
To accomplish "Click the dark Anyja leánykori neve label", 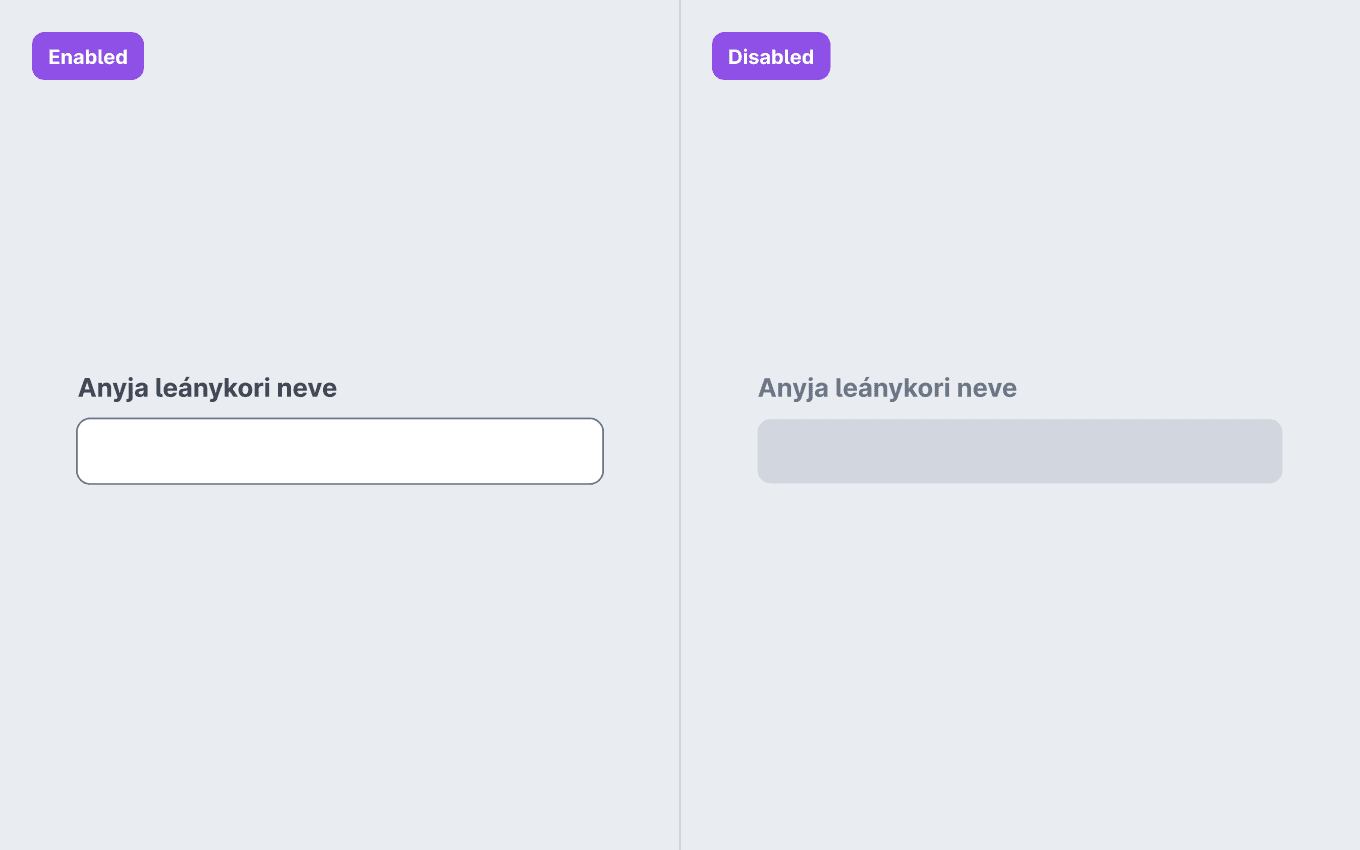I will click(x=207, y=388).
